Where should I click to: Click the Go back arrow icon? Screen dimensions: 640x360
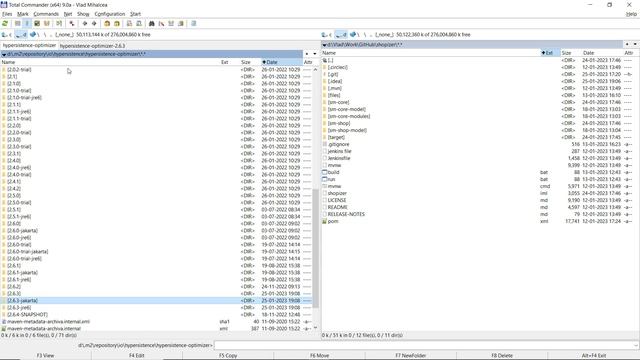[85, 24]
